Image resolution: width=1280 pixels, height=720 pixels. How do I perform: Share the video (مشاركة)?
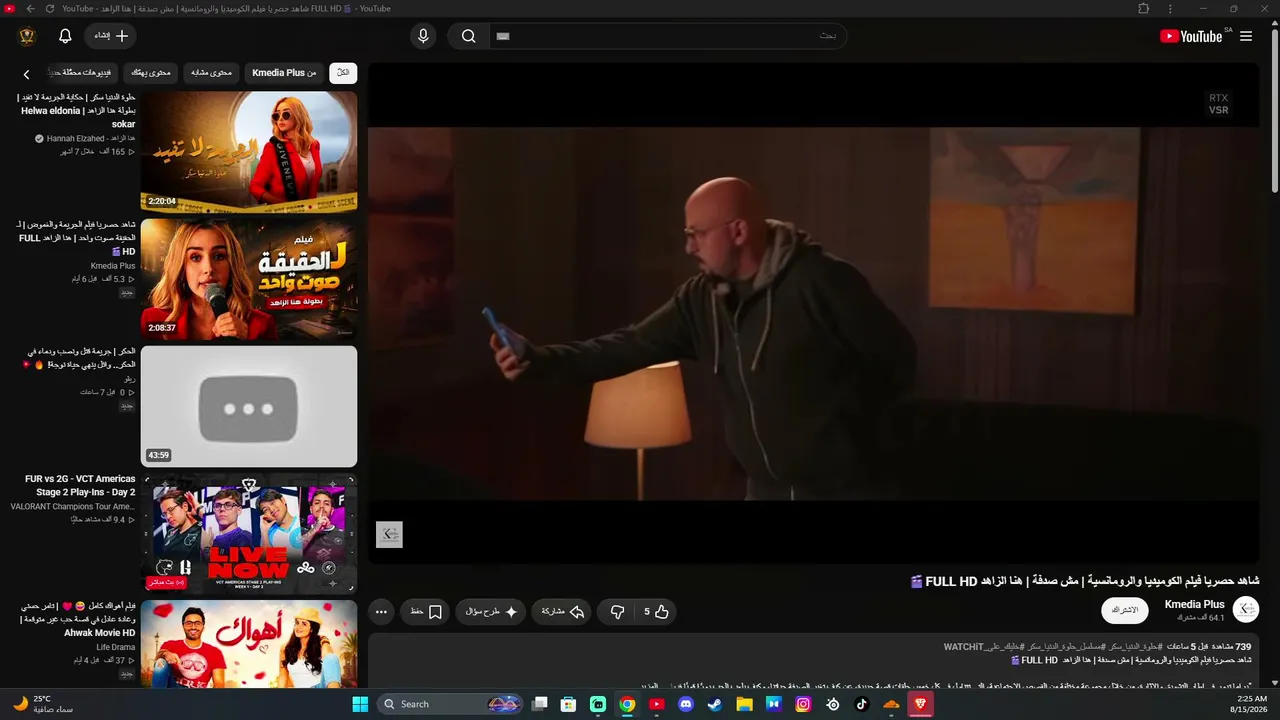[563, 612]
